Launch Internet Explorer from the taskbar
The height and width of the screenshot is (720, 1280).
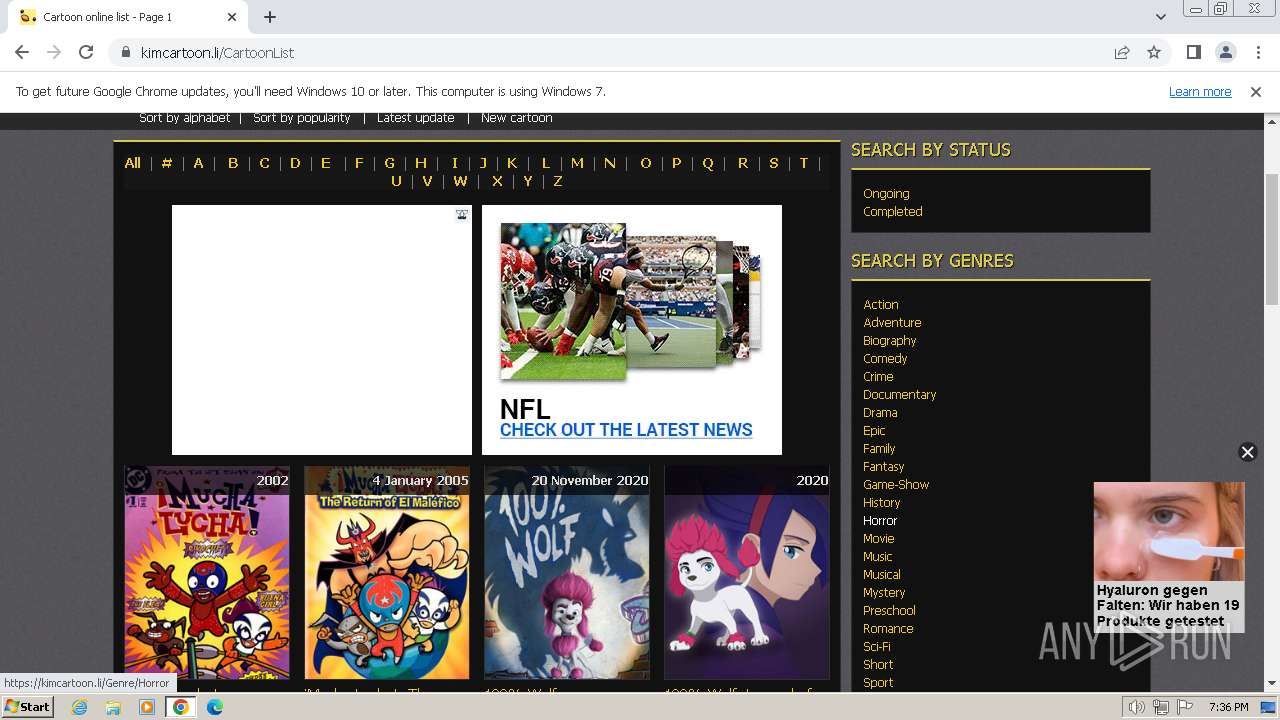coord(79,707)
